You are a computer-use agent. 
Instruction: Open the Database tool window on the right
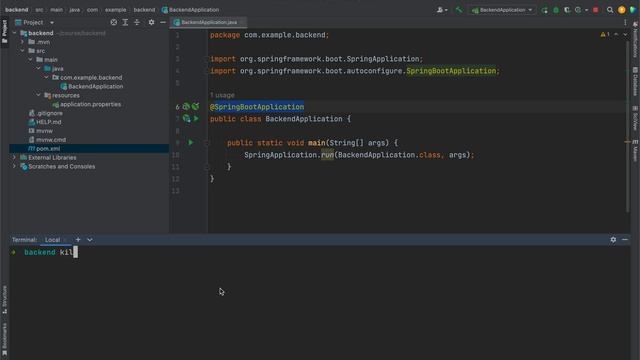pyautogui.click(x=635, y=81)
